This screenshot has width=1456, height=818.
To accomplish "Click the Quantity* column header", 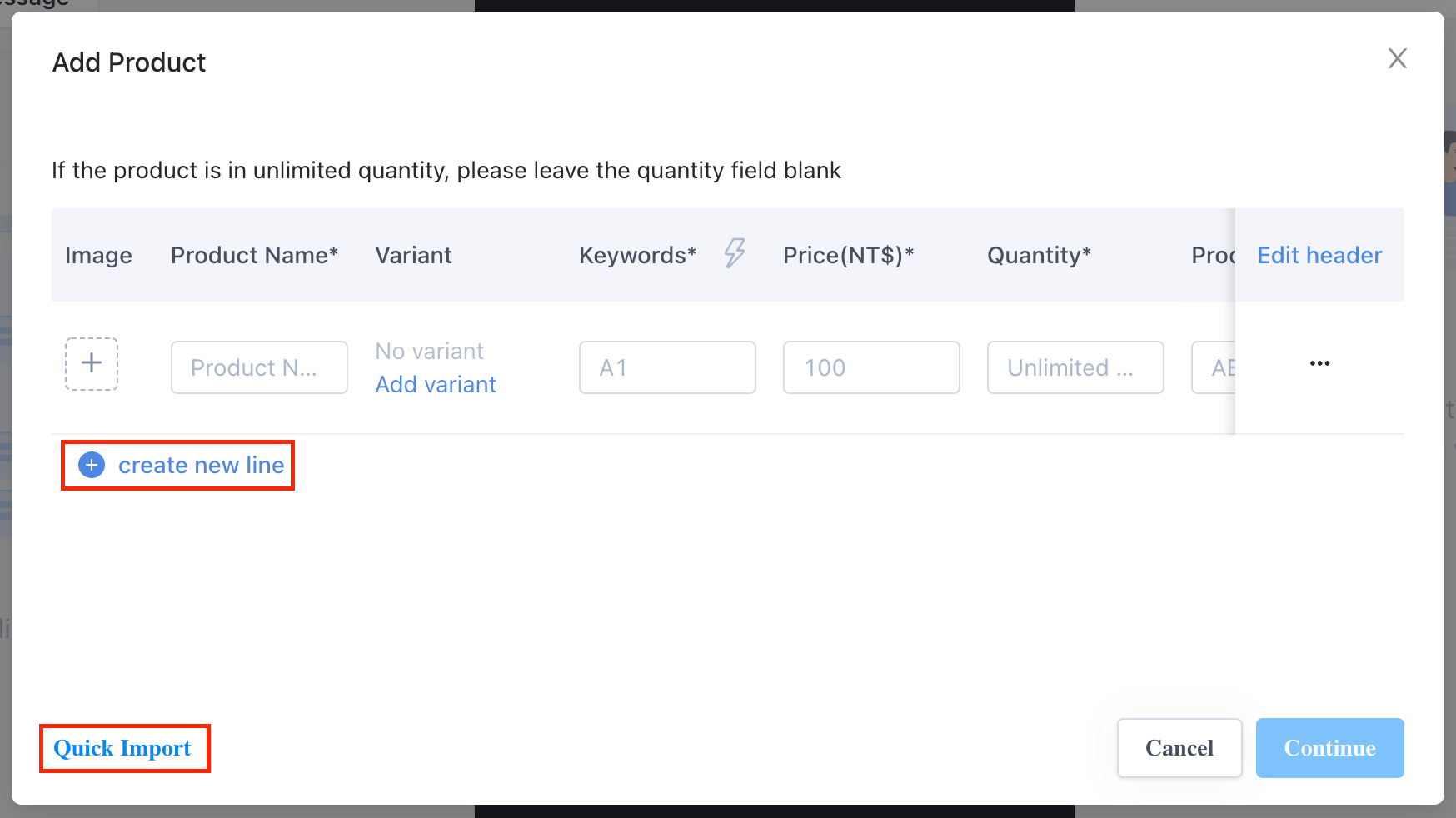I will point(1039,255).
